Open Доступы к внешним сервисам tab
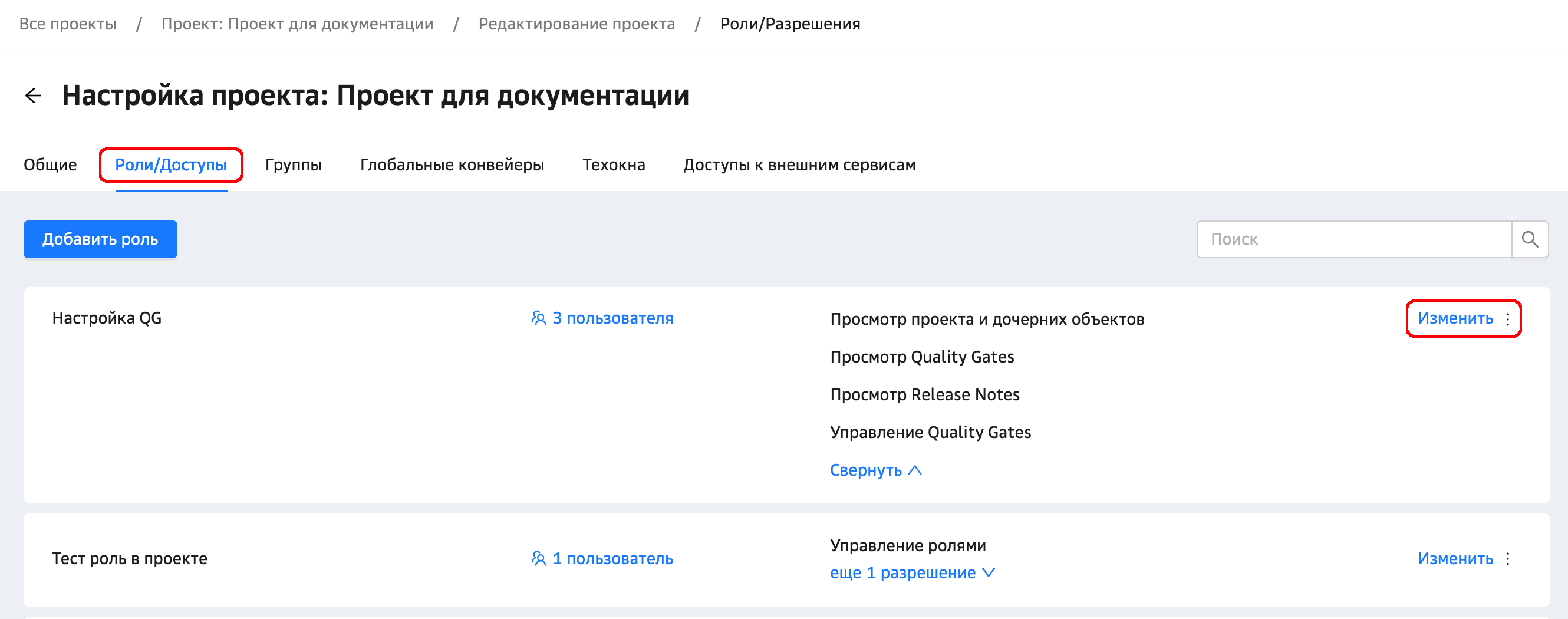 (799, 165)
